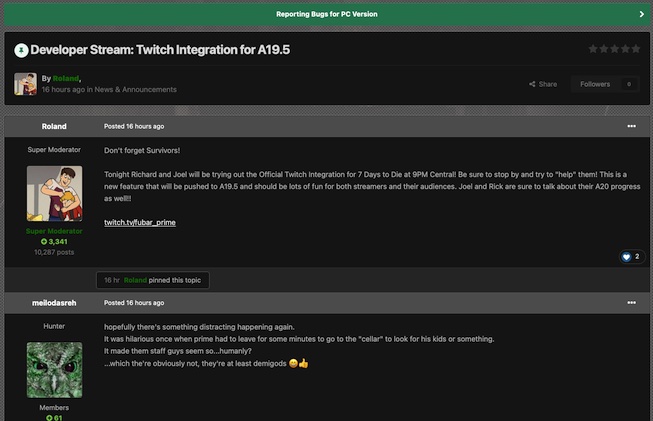
Task: Rate topic with the third star
Action: [613, 48]
